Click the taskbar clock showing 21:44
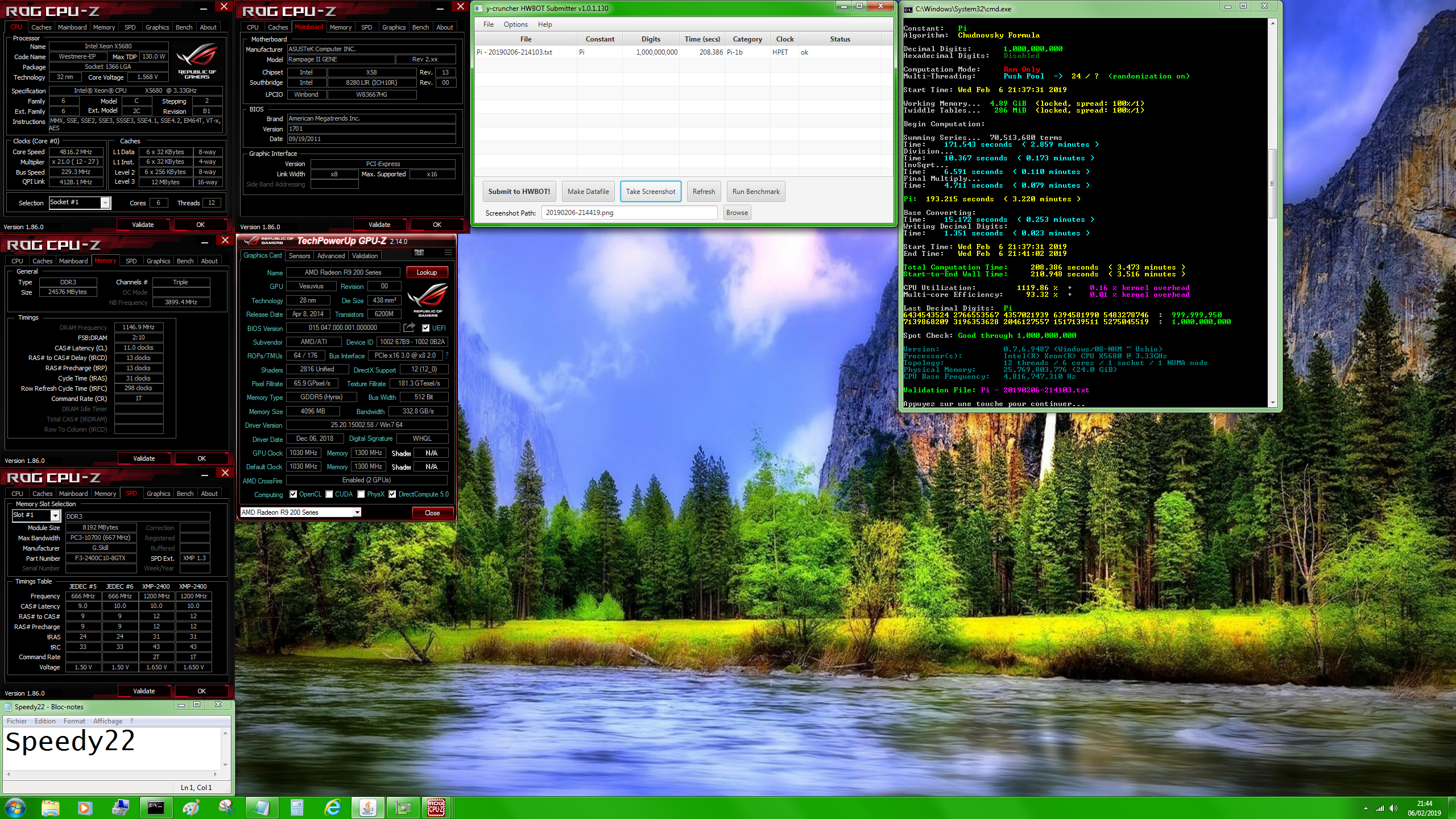Screen dimensions: 1456x819 pos(1425,808)
